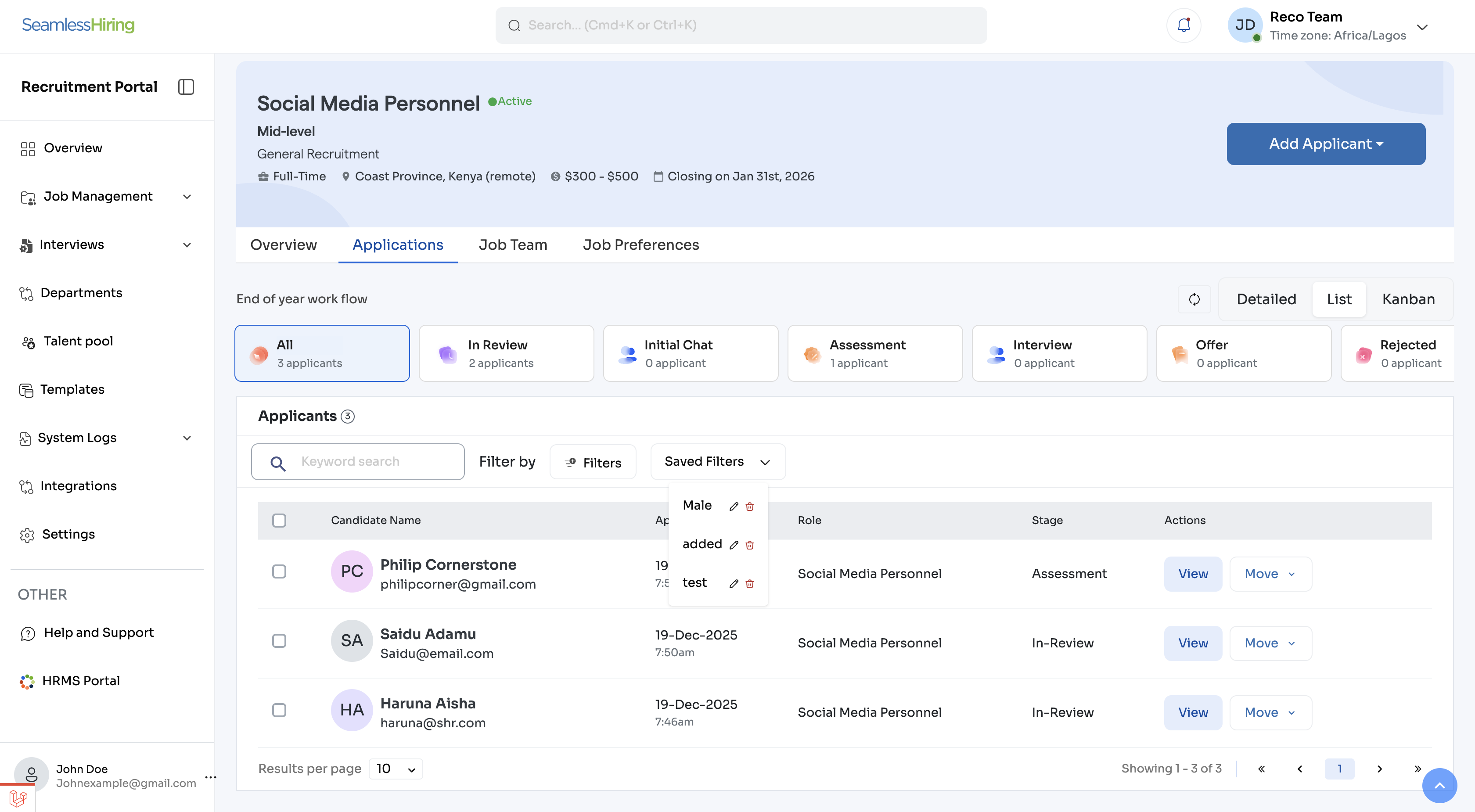Screen dimensions: 1475x812
Task: Click the refresh workflow icon
Action: click(1194, 299)
